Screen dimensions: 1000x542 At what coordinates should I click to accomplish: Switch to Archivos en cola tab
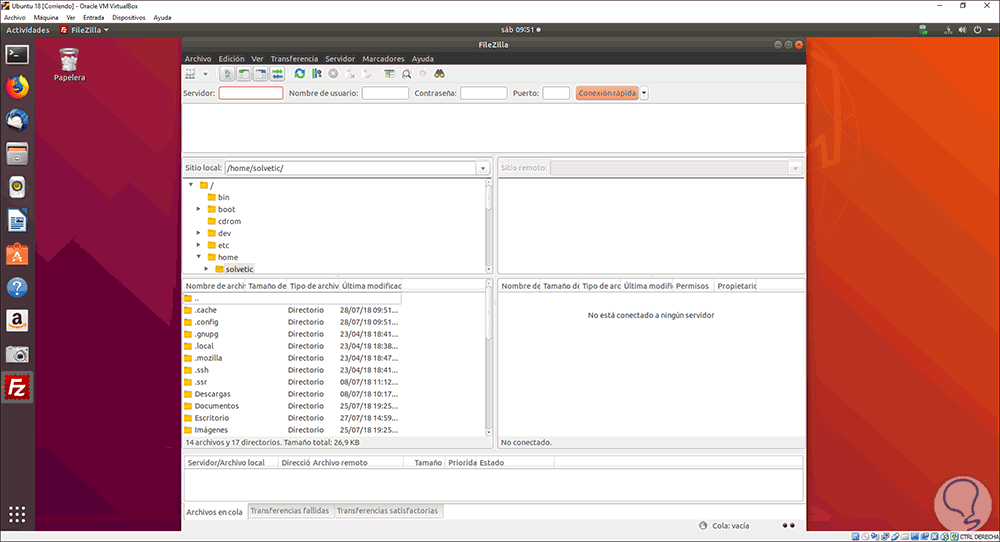pyautogui.click(x=214, y=511)
